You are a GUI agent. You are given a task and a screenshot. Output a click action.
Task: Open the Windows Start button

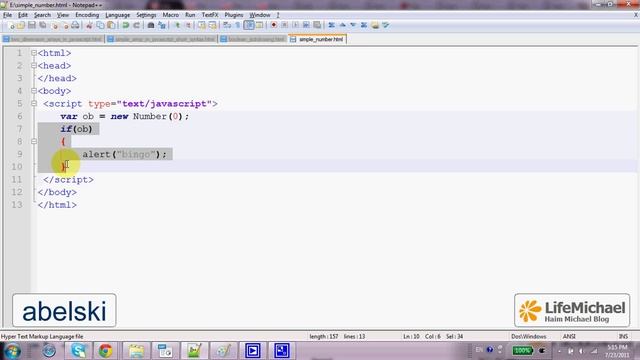click(12, 351)
